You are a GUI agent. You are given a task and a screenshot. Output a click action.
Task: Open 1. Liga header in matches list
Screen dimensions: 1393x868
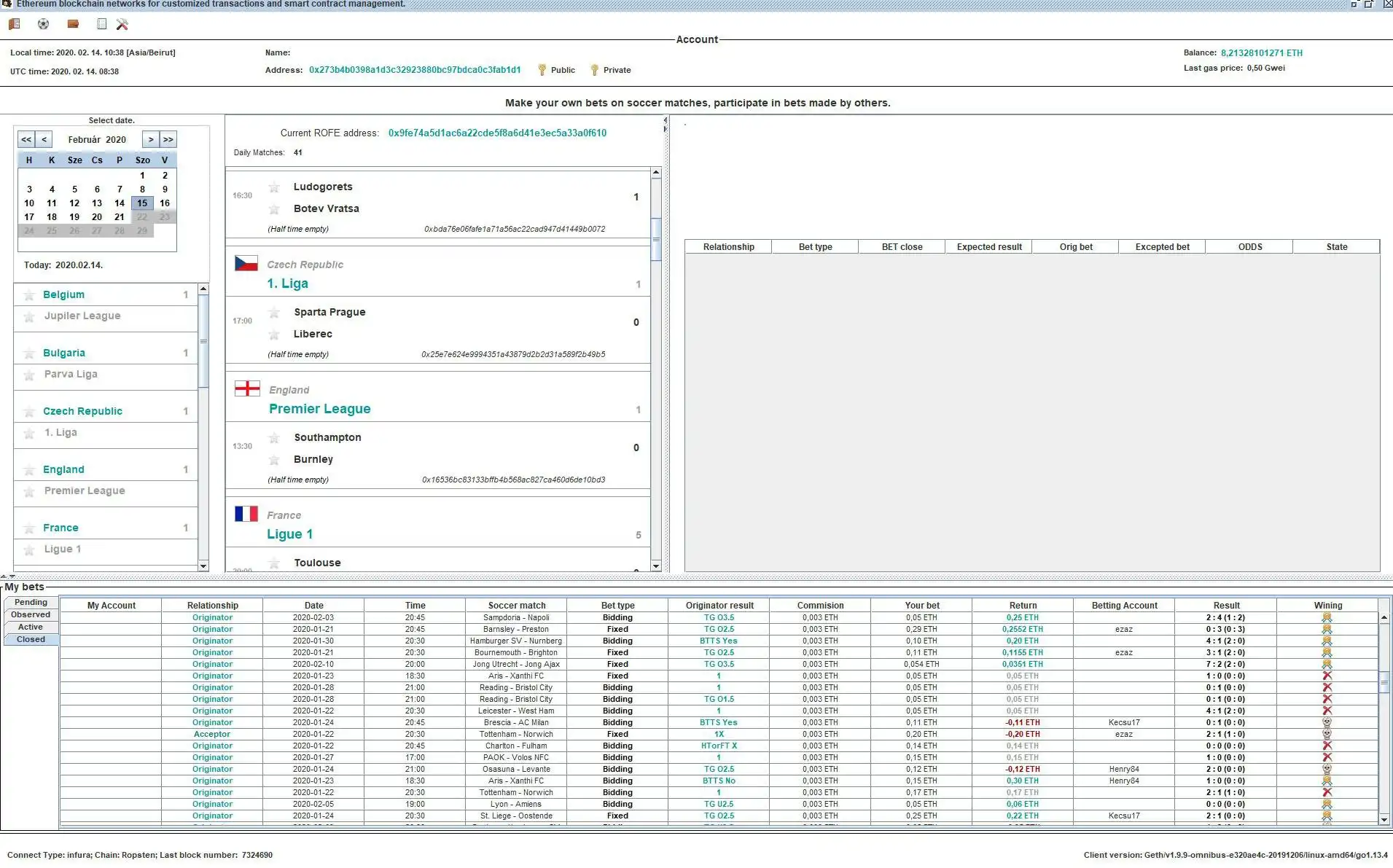coord(287,284)
